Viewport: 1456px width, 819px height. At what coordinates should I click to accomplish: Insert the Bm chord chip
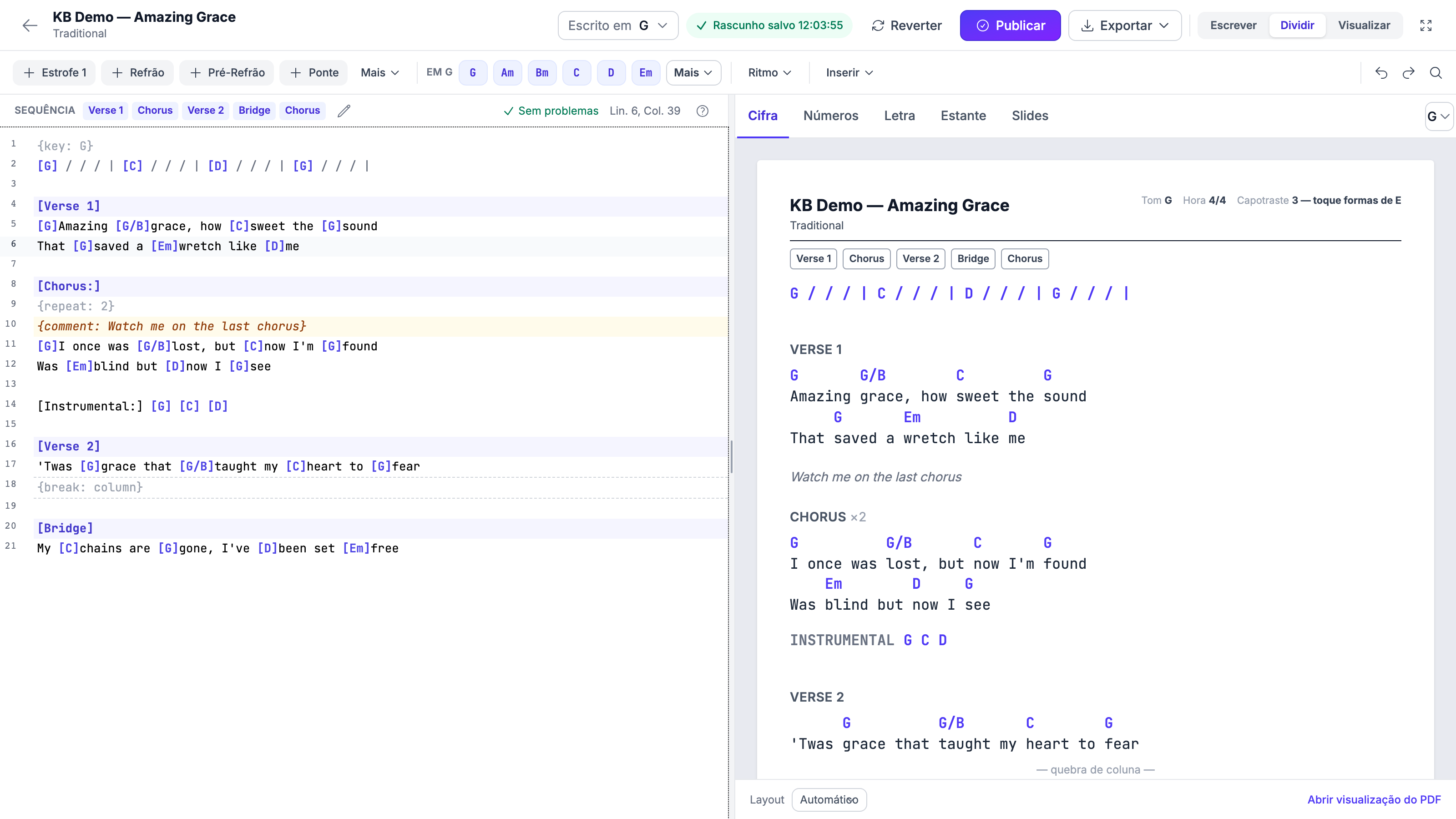tap(542, 73)
